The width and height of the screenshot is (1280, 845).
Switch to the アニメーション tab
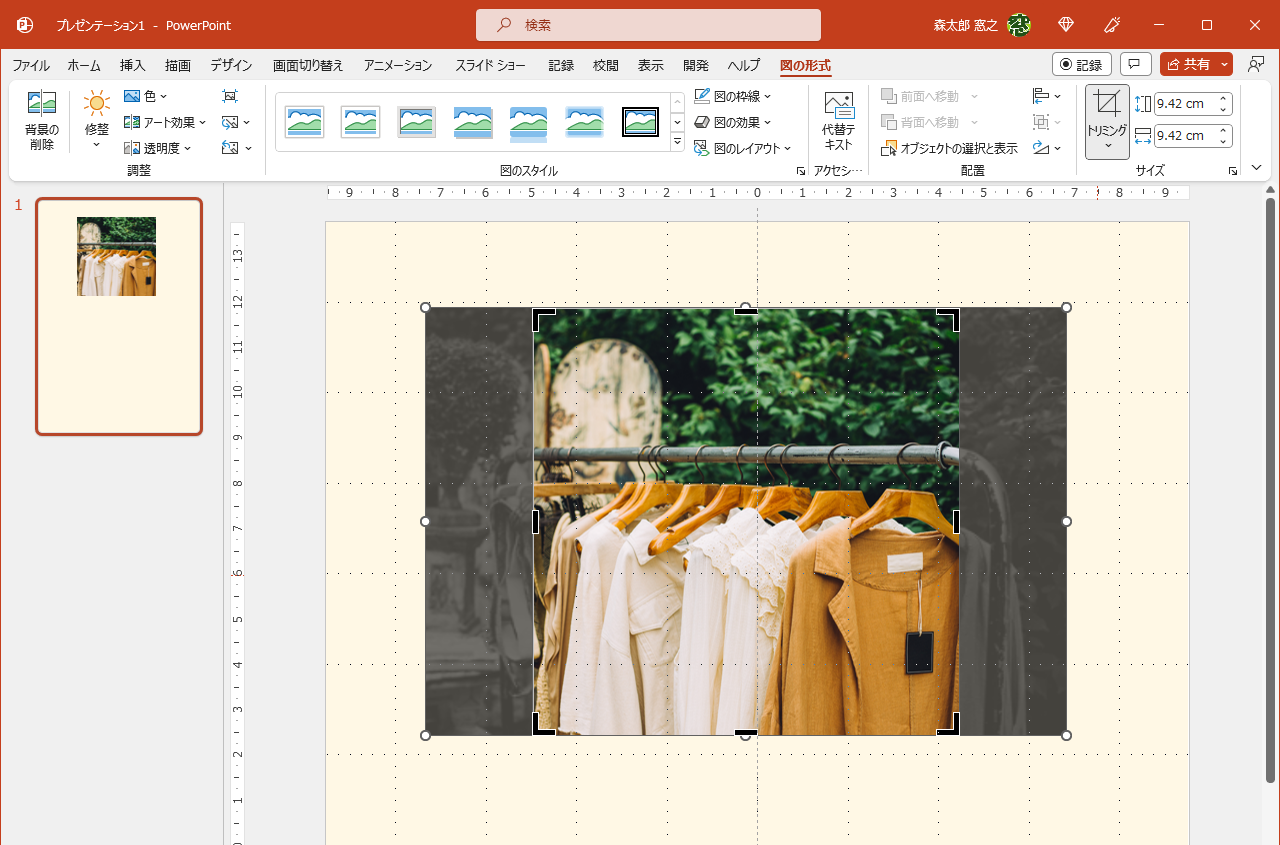[398, 65]
